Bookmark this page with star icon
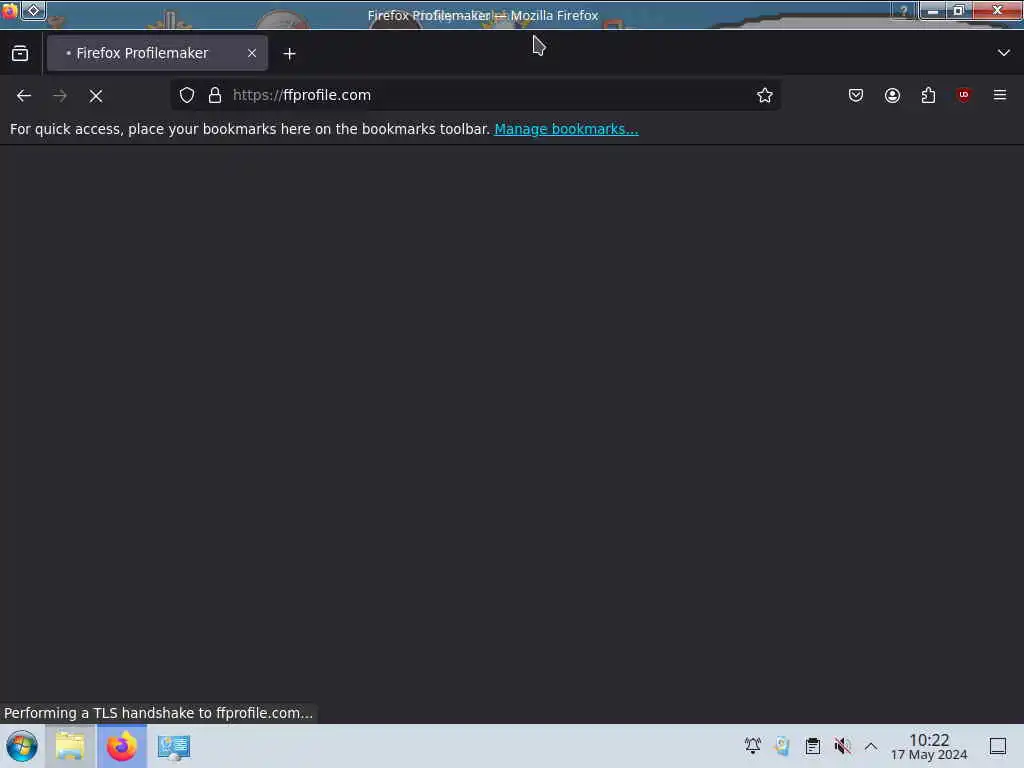The image size is (1024, 768). point(765,95)
